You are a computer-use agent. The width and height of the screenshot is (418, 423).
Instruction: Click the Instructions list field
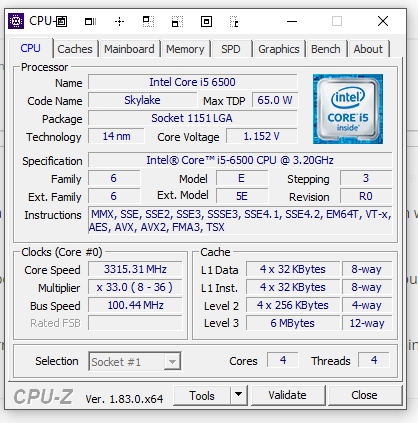pos(240,220)
